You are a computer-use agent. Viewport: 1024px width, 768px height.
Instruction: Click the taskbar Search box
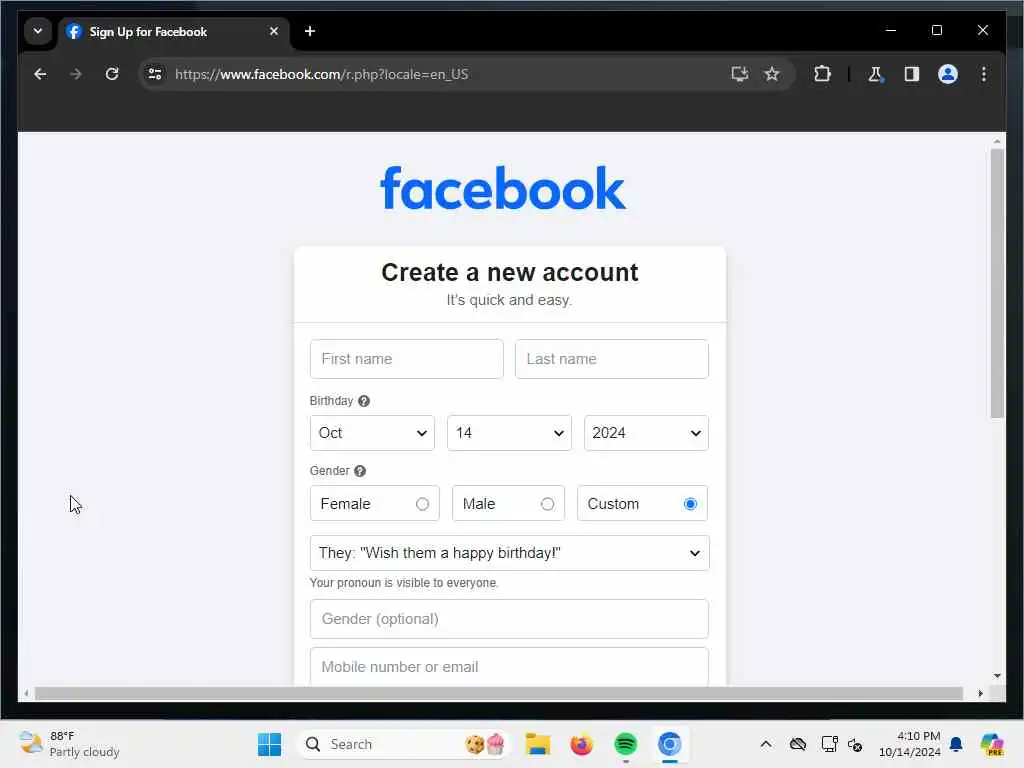(x=404, y=744)
